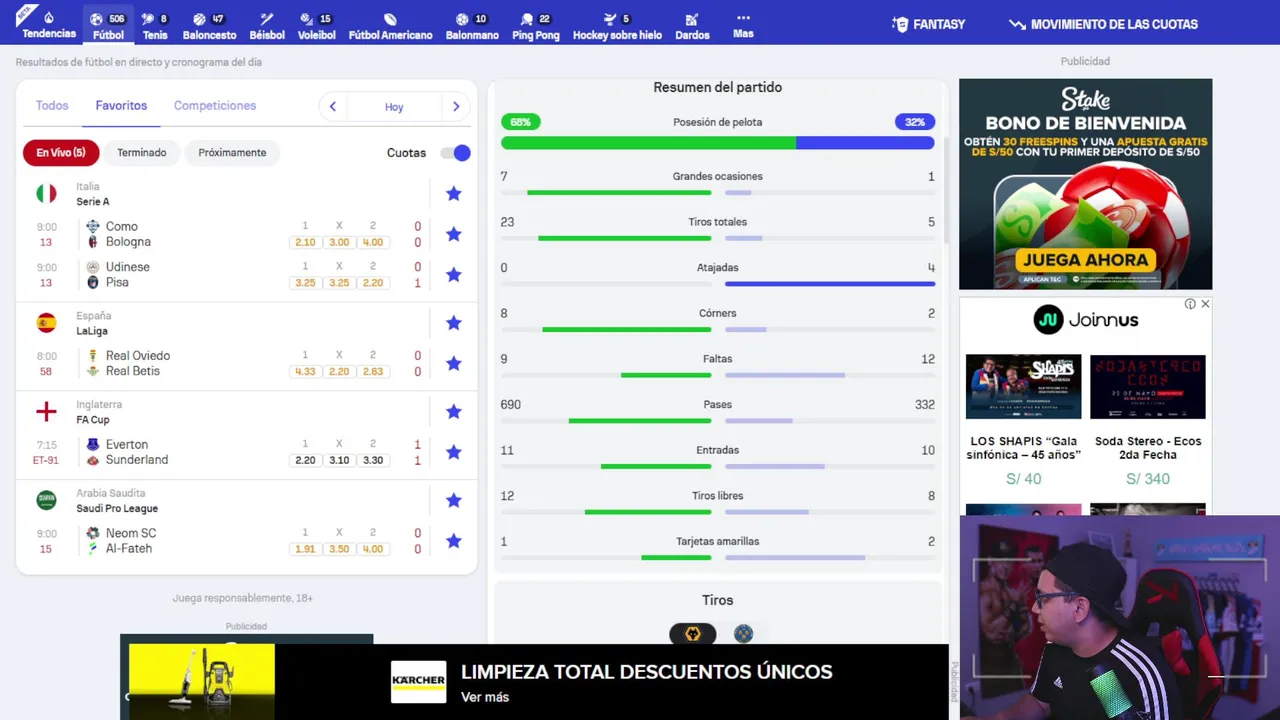The height and width of the screenshot is (720, 1280).
Task: Open the Fantasy section
Action: pos(929,24)
